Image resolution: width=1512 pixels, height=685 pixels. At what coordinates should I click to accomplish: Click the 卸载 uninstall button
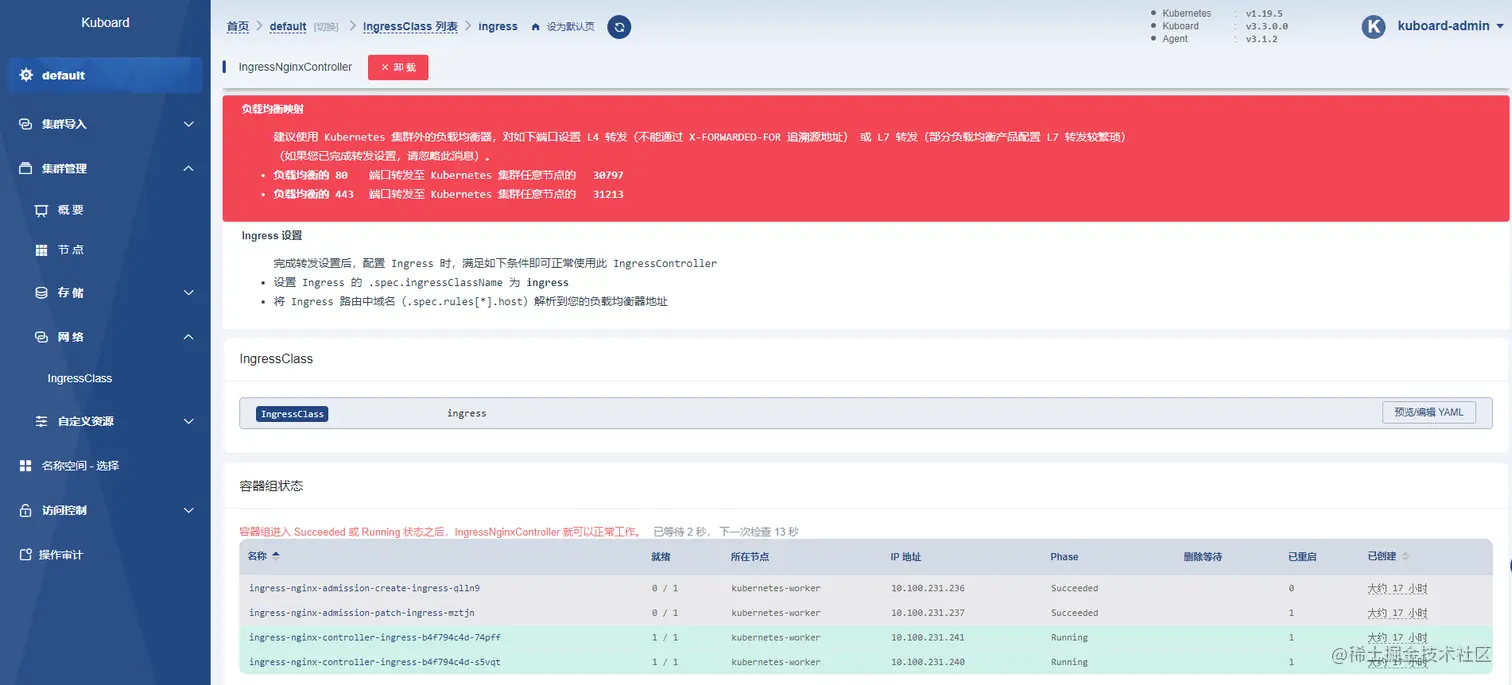(397, 67)
